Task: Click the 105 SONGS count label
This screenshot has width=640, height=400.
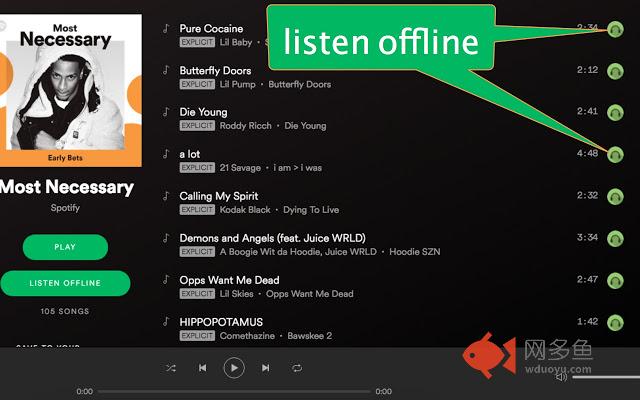Action: [x=65, y=311]
